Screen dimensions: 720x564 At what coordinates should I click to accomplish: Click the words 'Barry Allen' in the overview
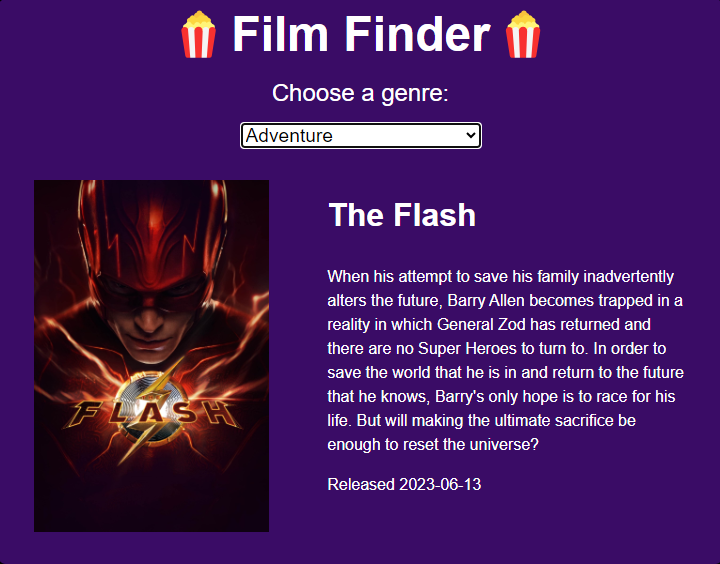point(486,301)
